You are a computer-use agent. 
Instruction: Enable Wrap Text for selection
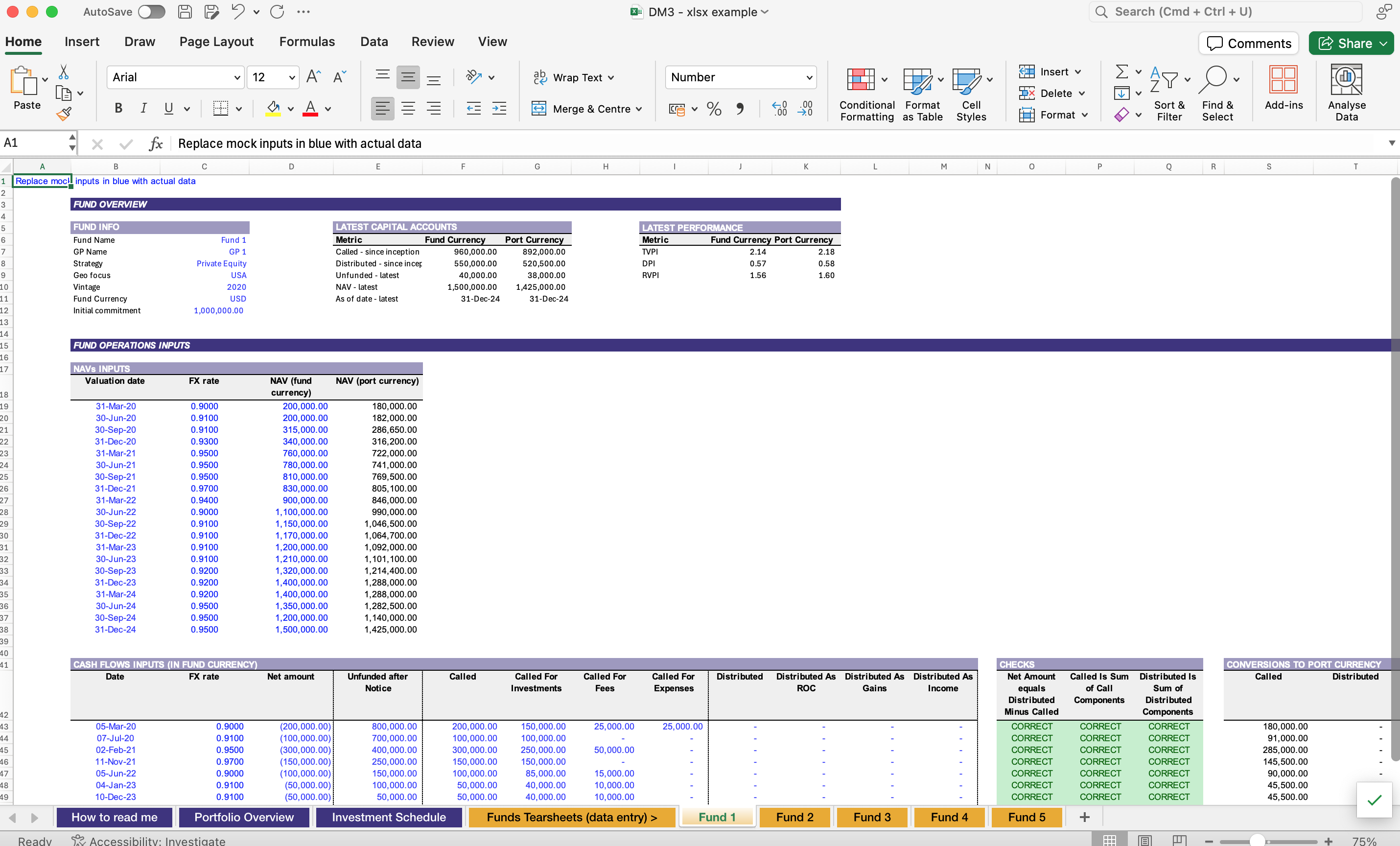pyautogui.click(x=574, y=77)
